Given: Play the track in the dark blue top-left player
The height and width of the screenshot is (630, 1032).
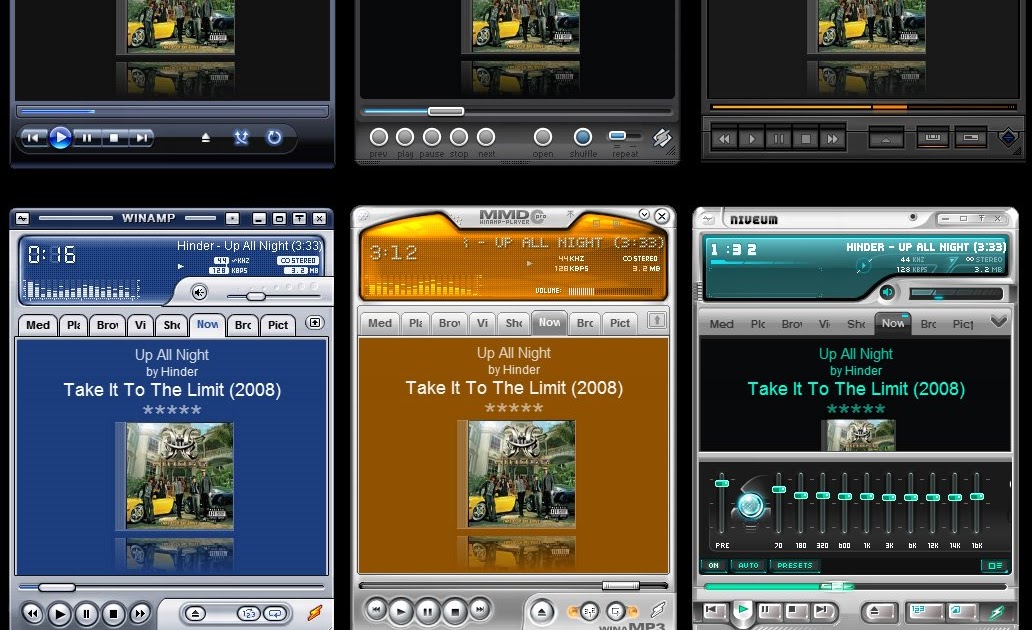Looking at the screenshot, I should (x=60, y=138).
